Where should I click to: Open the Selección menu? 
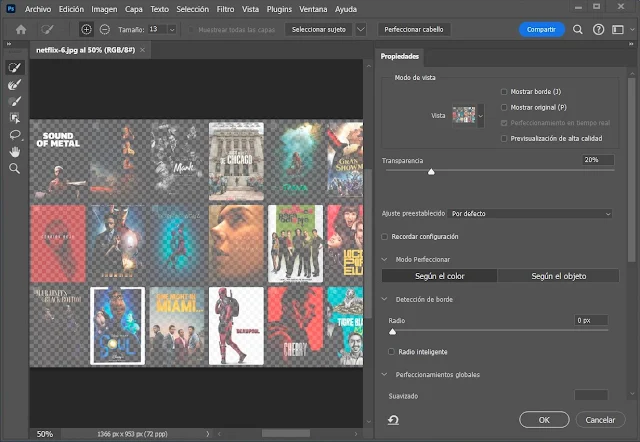(x=193, y=9)
